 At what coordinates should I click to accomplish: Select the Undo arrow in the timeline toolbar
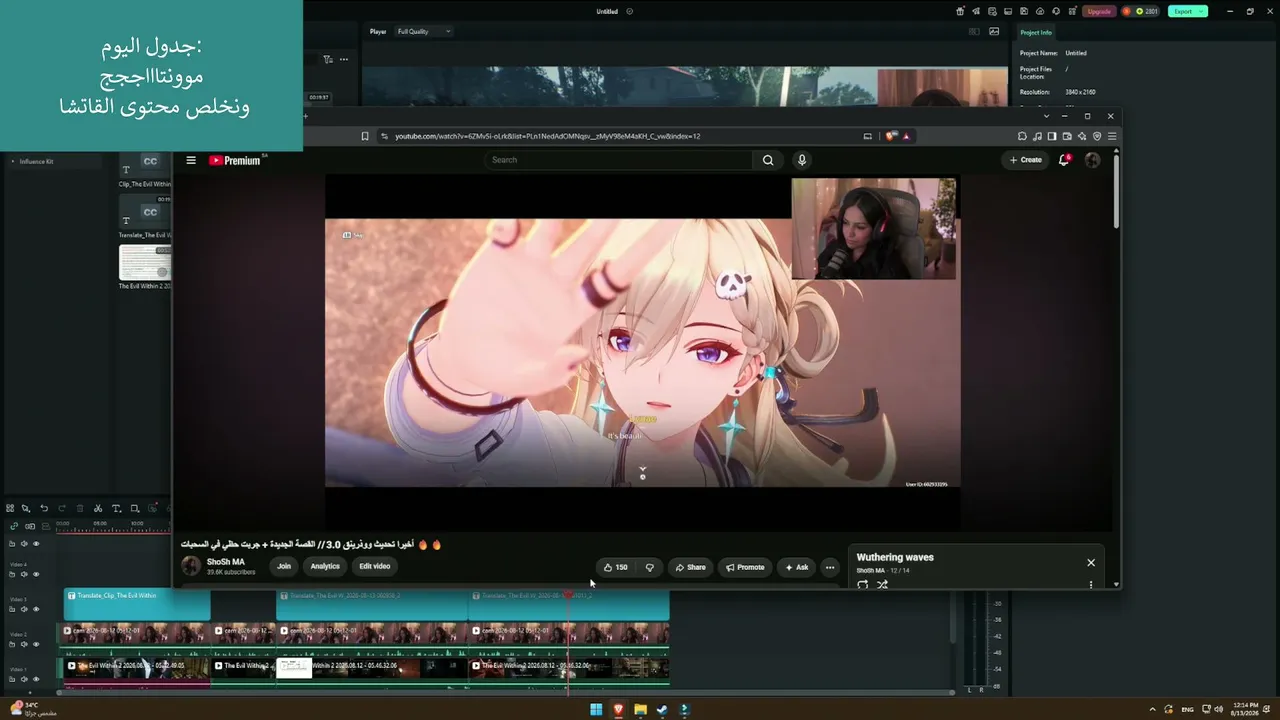44,508
